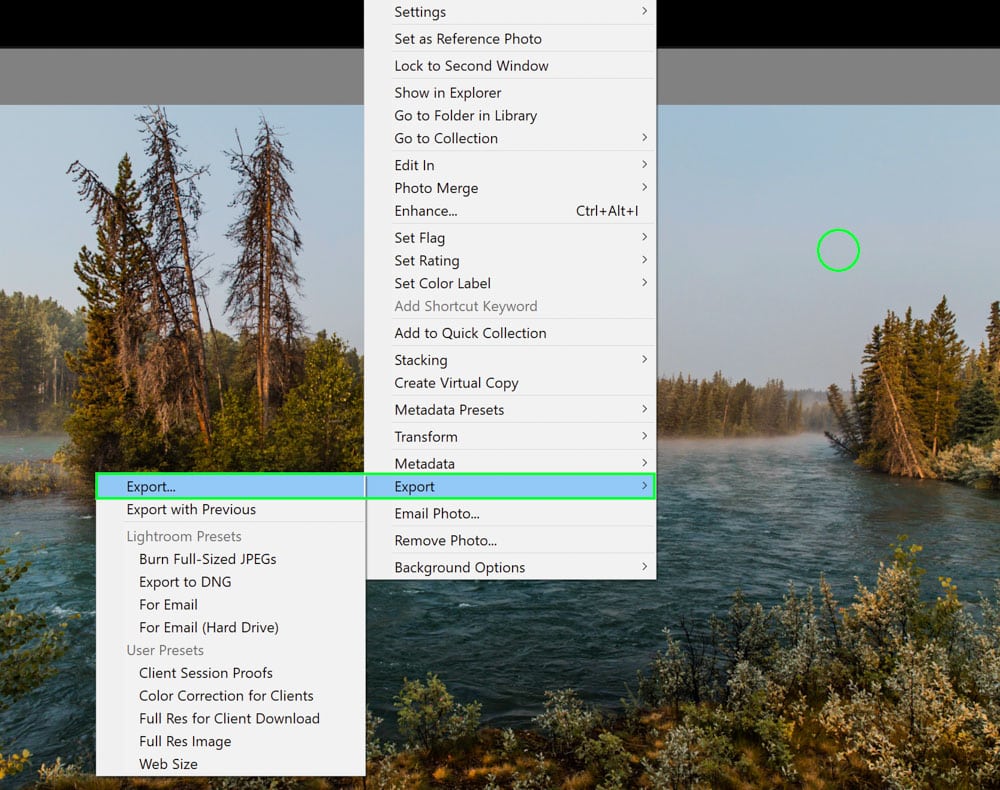
Task: Choose the Burn Full-Sized JPEGs preset
Action: 231,559
